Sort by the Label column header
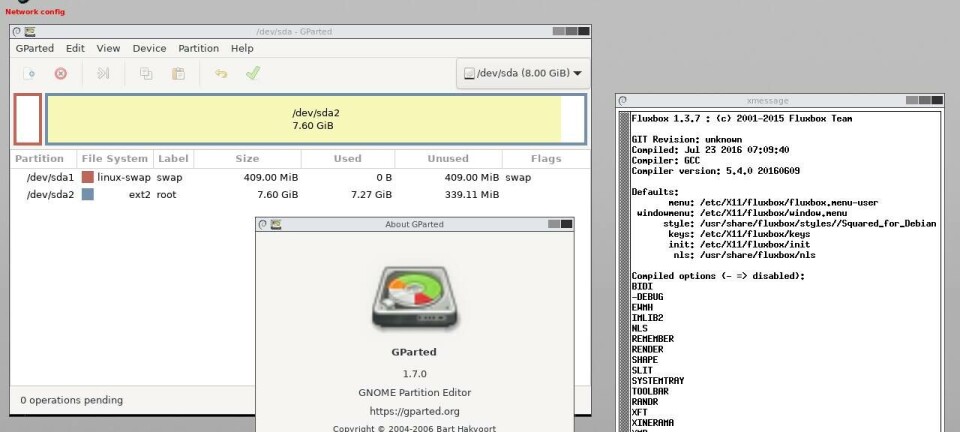Image resolution: width=960 pixels, height=432 pixels. click(x=173, y=158)
